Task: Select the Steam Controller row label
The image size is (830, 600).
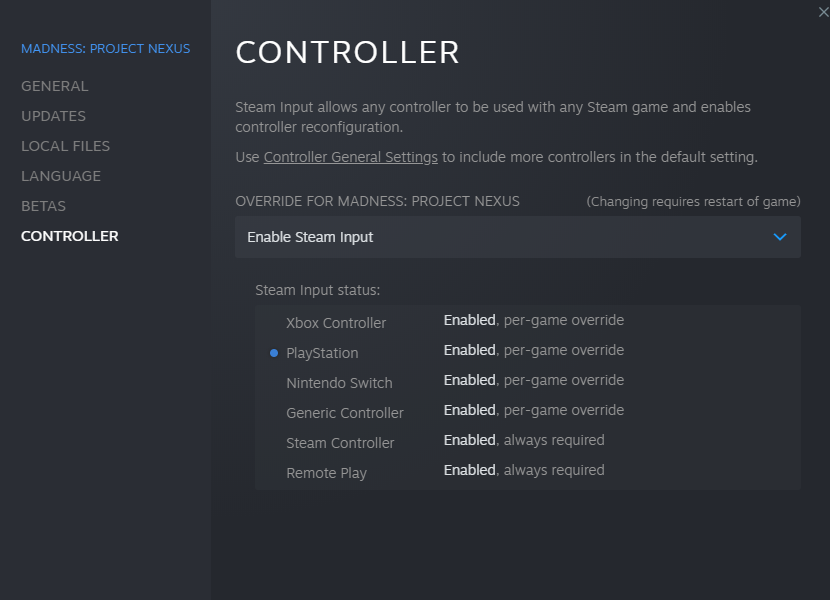Action: (340, 443)
